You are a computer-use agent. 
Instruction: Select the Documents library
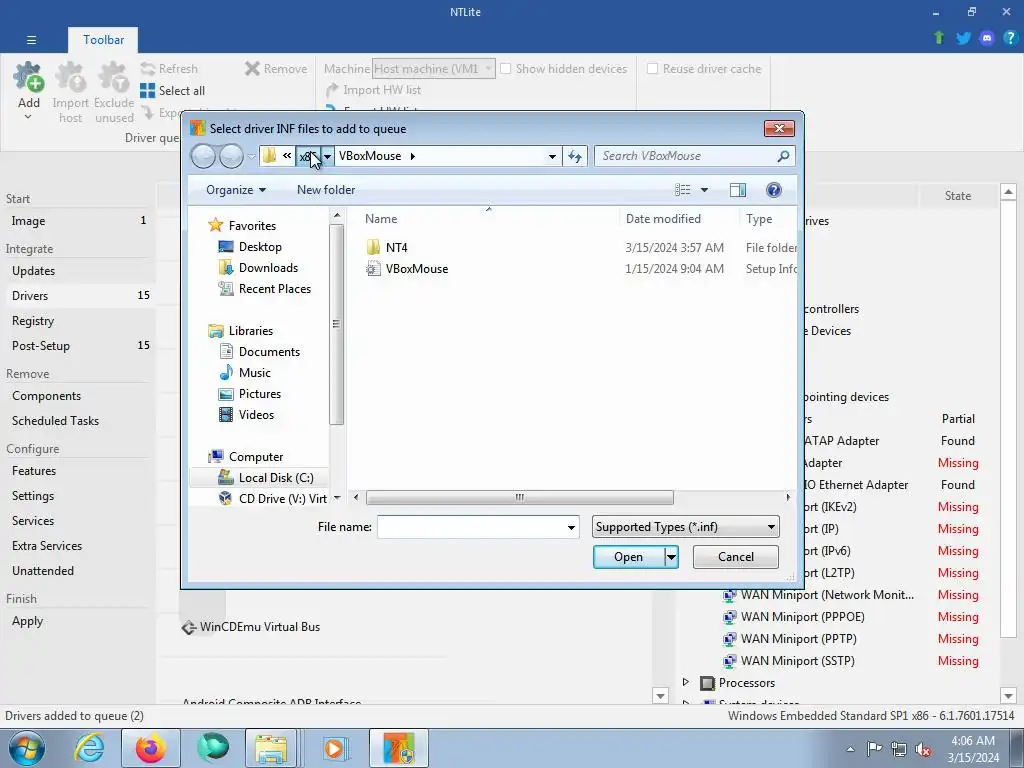click(269, 352)
